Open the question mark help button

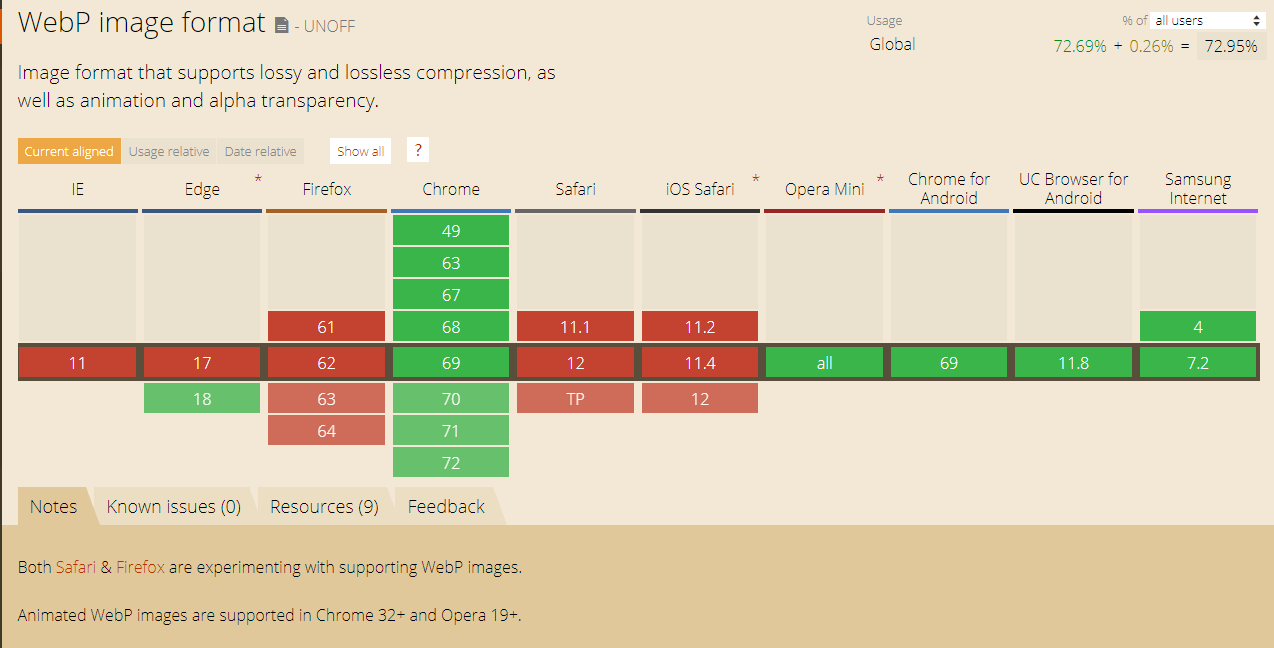[419, 150]
